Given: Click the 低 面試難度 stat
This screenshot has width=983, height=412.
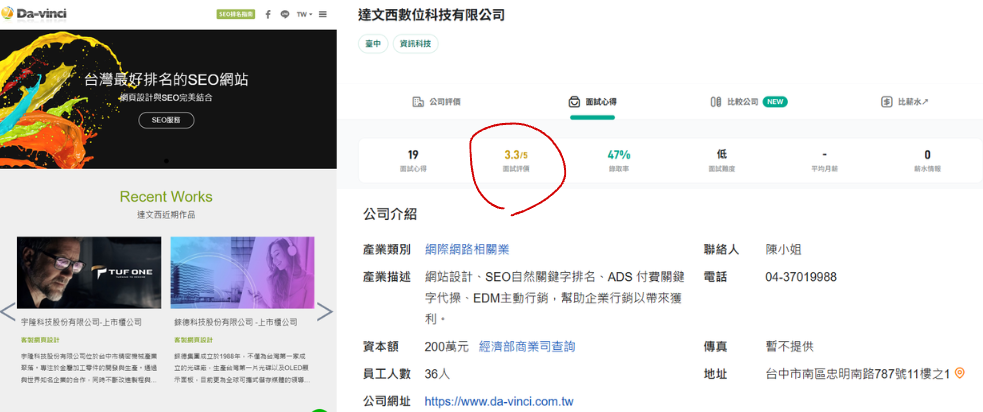Looking at the screenshot, I should [722, 161].
